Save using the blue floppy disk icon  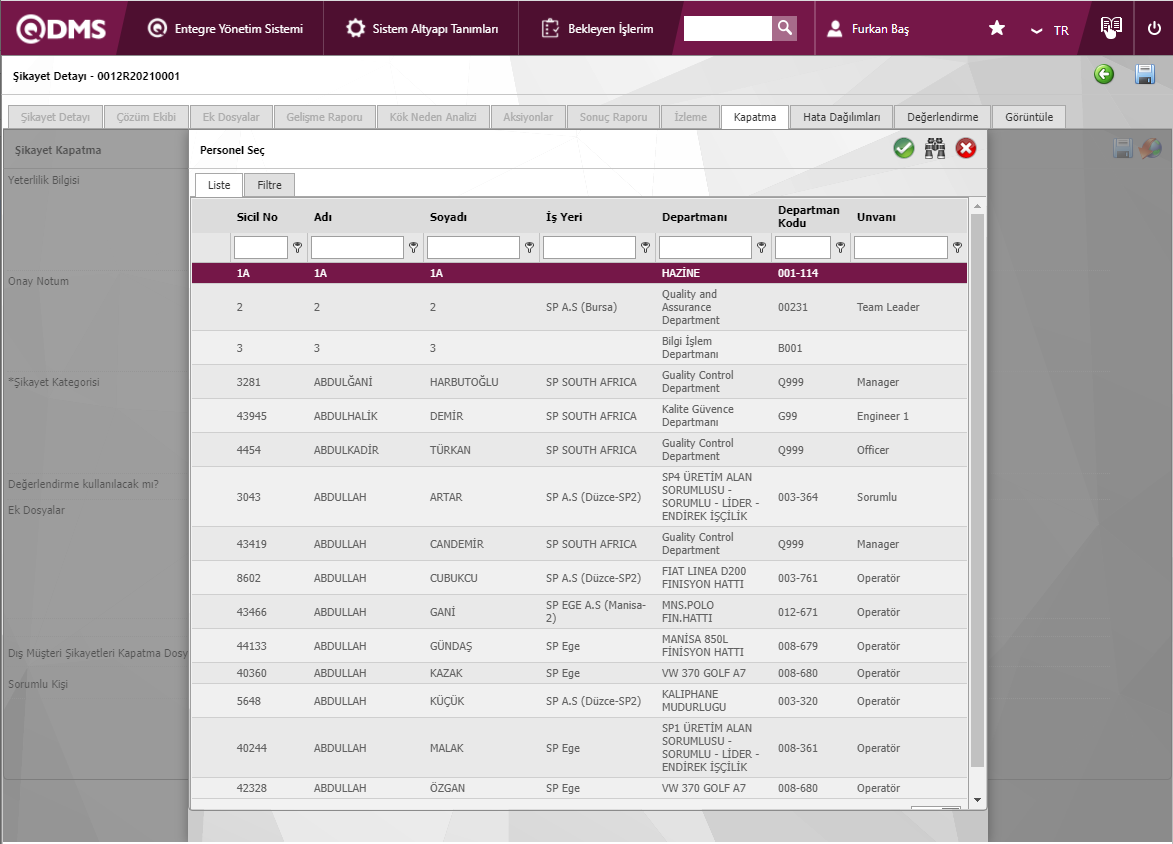pyautogui.click(x=1145, y=74)
